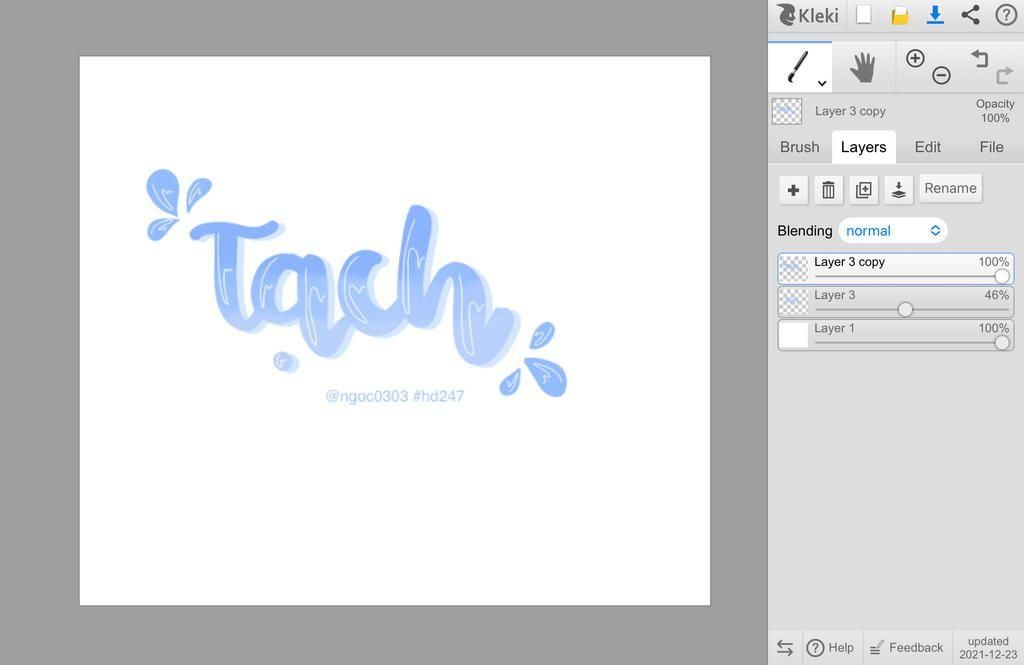Select the Layer 1 thumbnail

coord(794,335)
